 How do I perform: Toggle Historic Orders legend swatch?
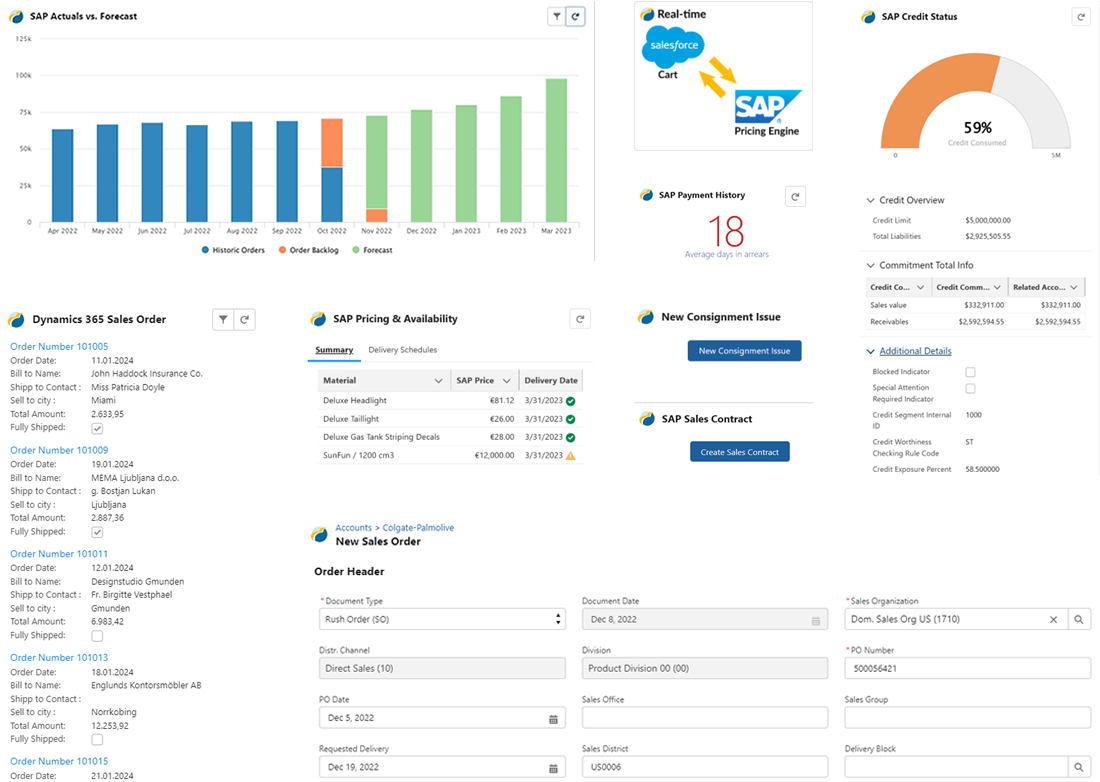[205, 250]
